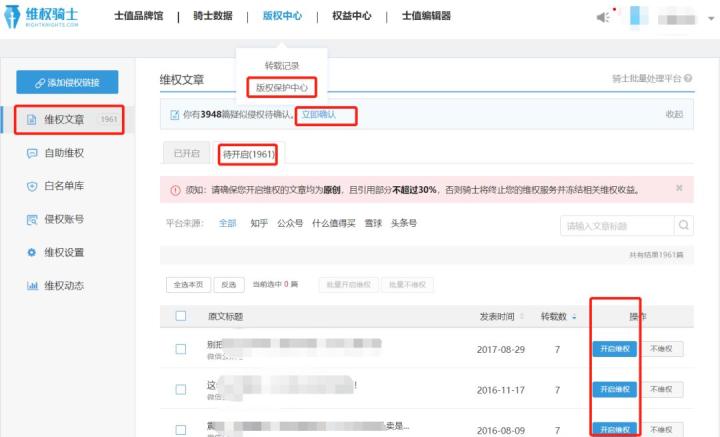Click 开启维权 for the 2017-08-29 article
This screenshot has height=437, width=720.
coord(615,349)
